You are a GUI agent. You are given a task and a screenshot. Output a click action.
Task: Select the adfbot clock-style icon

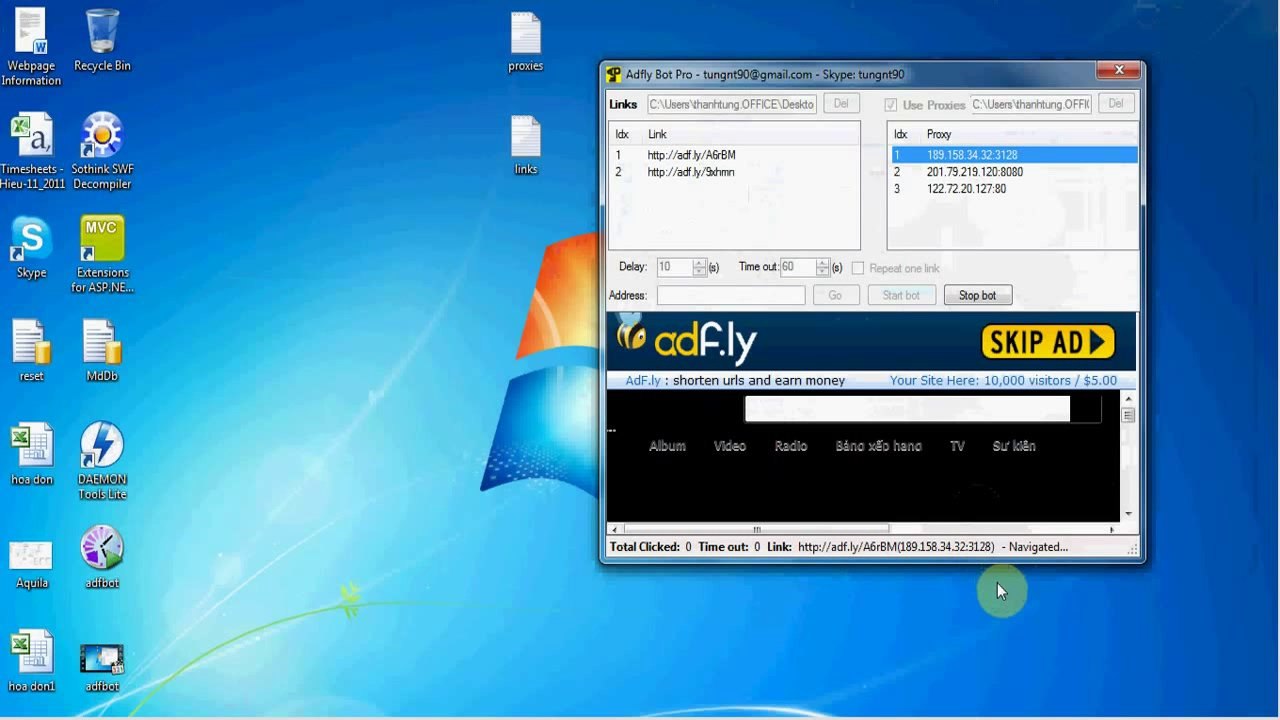coord(102,556)
